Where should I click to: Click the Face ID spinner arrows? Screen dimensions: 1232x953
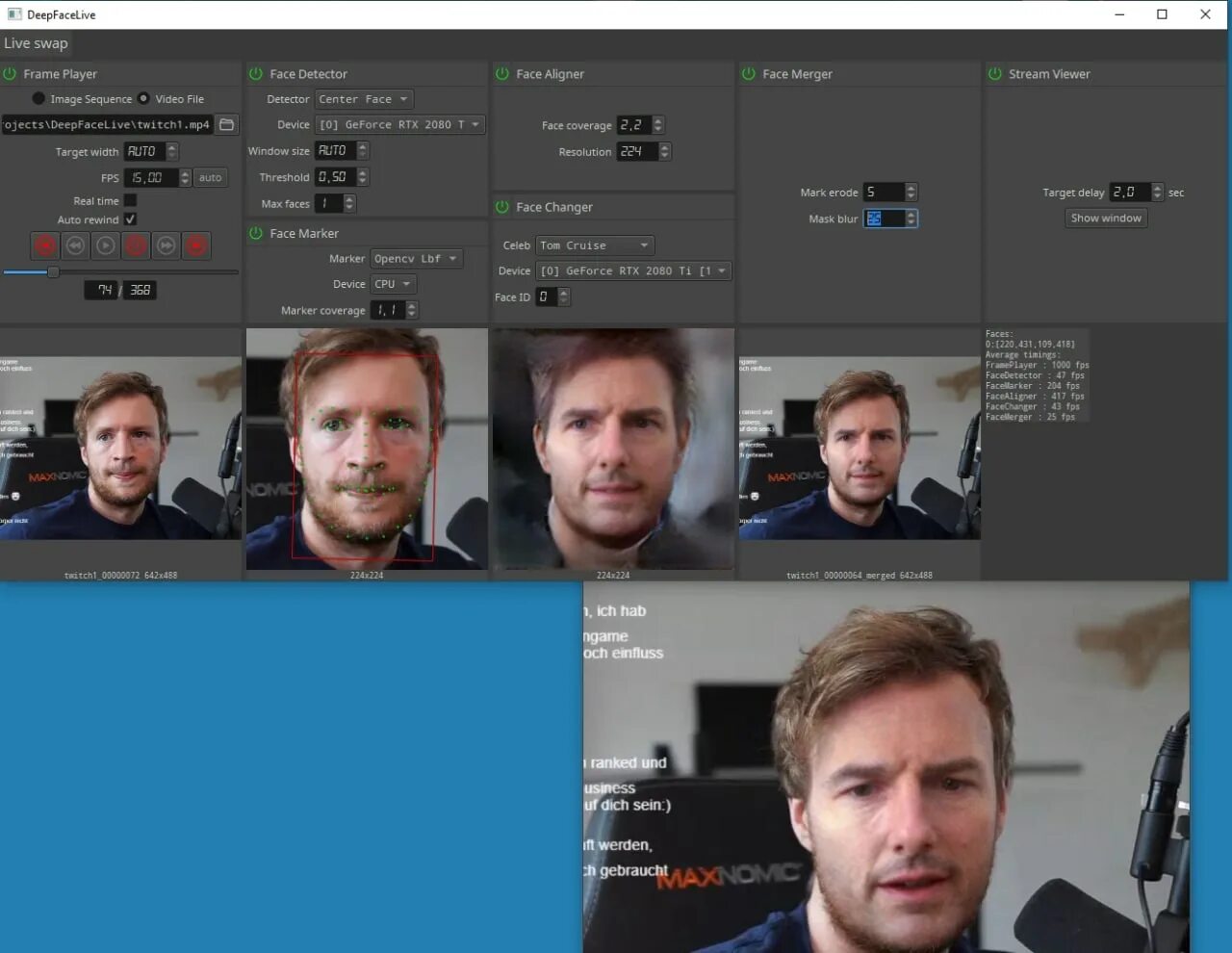click(x=564, y=297)
